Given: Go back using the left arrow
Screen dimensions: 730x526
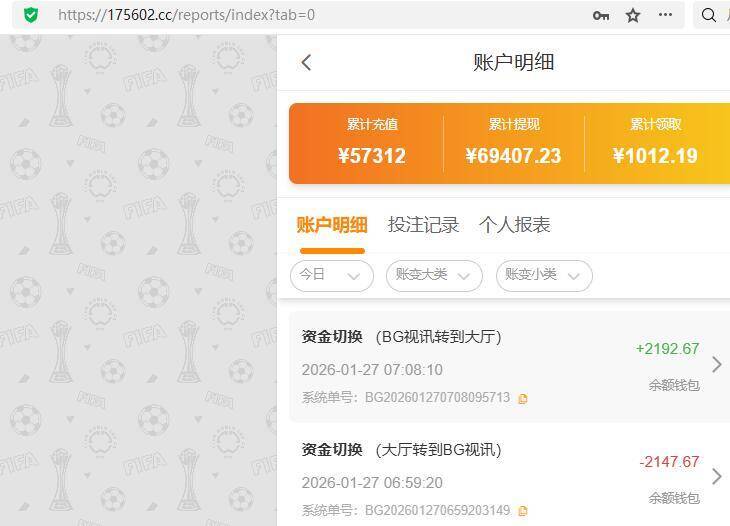Looking at the screenshot, I should [x=306, y=62].
